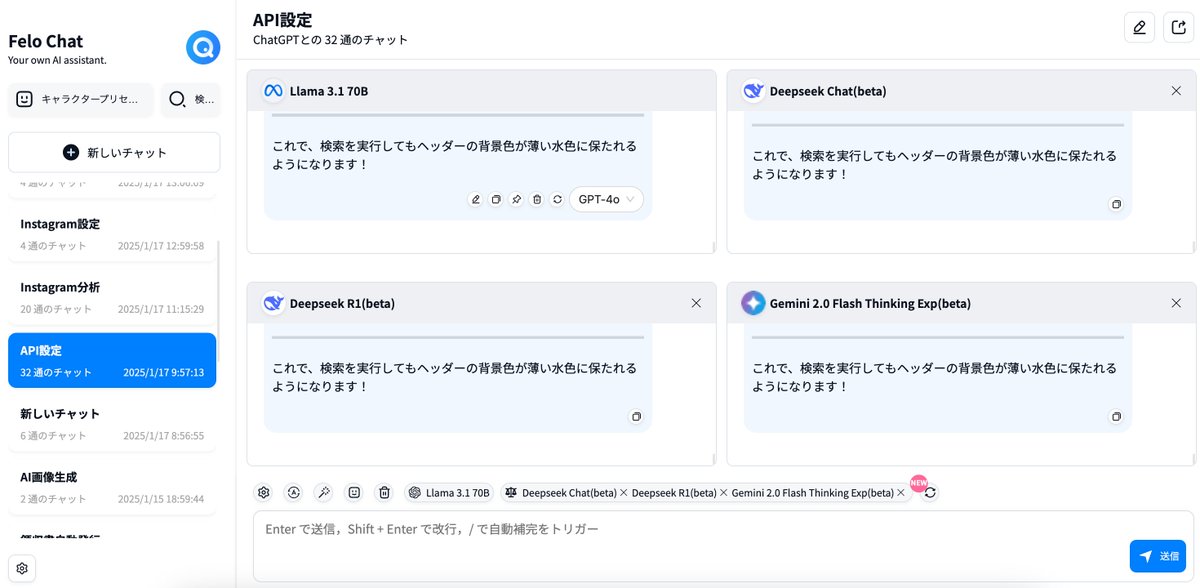Screen dimensions: 1200x588
Task: Remove Deepseek R1(beta) from compare chip
Action: tap(723, 493)
